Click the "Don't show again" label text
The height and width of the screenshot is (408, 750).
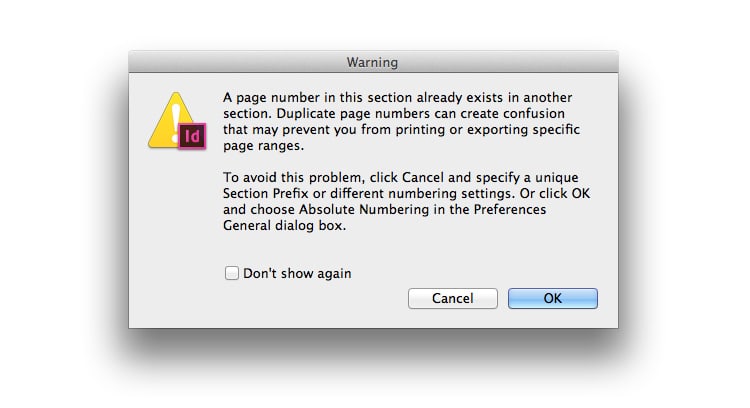(x=296, y=273)
